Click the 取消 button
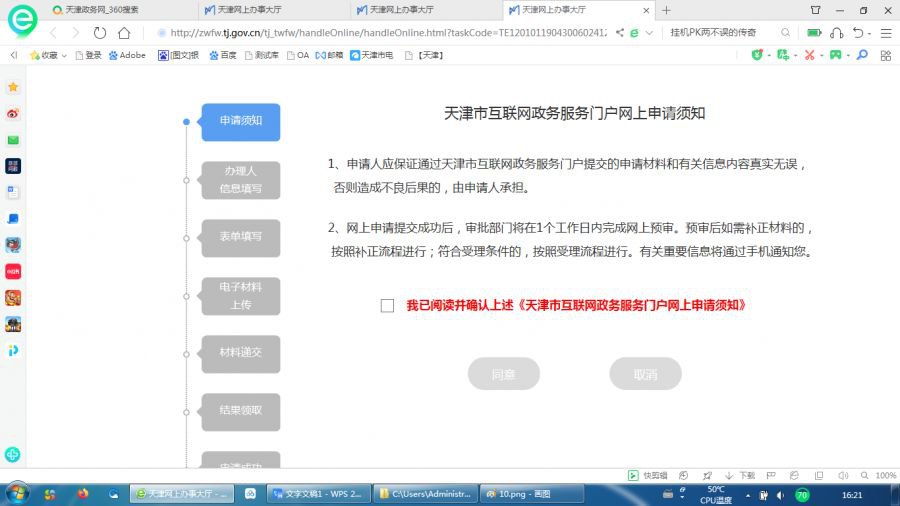900x506 pixels. pyautogui.click(x=645, y=374)
